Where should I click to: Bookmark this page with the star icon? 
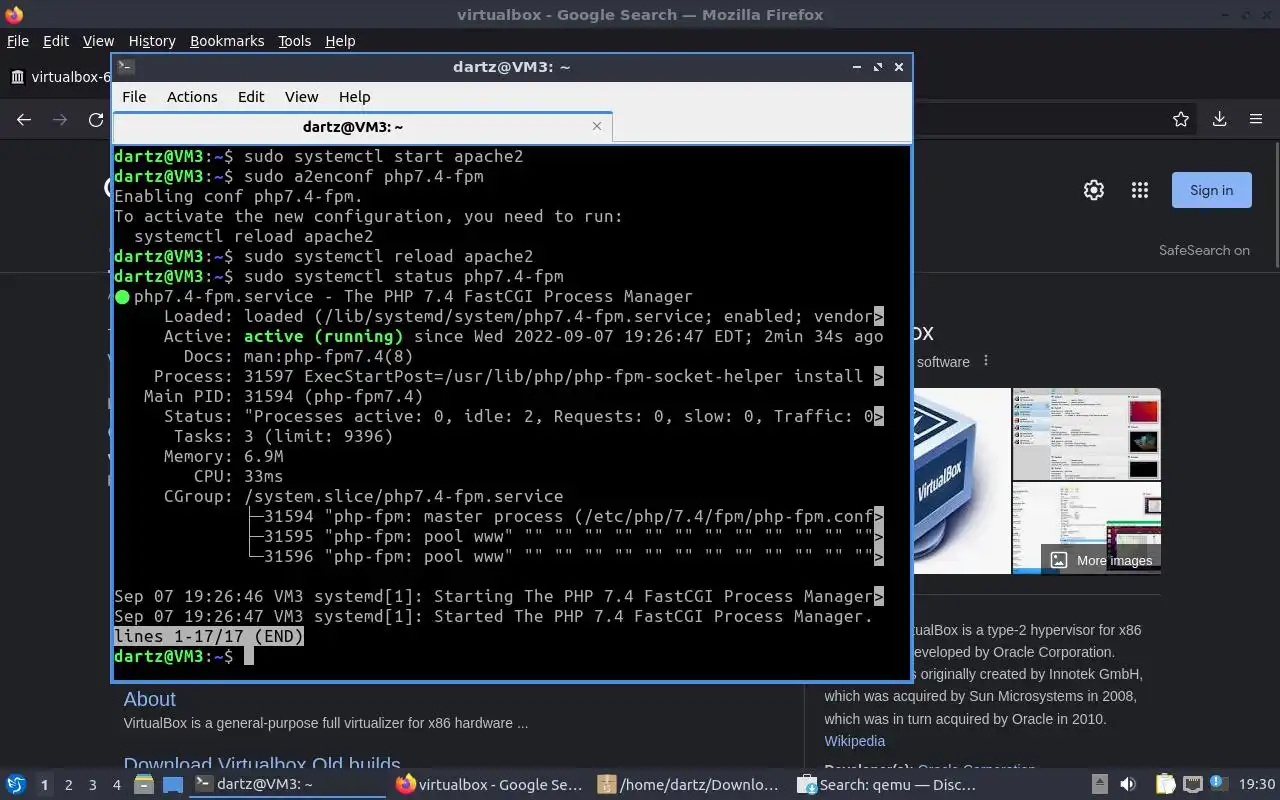click(1181, 119)
